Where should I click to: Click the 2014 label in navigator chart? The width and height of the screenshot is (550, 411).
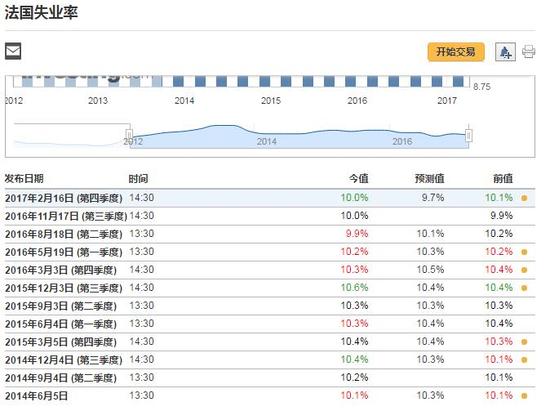coord(267,141)
